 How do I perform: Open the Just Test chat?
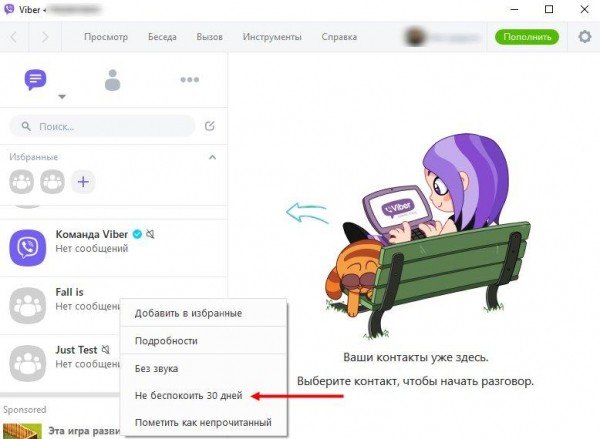(114, 363)
